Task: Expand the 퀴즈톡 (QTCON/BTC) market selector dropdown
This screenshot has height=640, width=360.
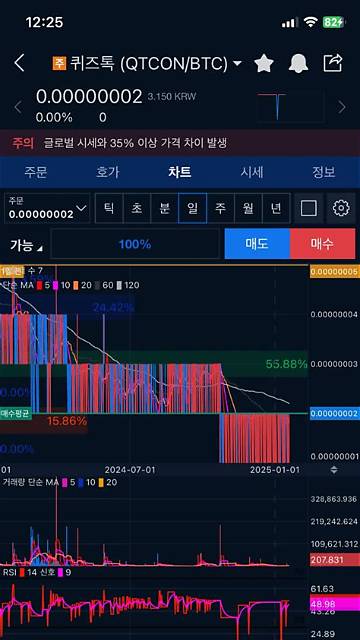Action: 237,63
